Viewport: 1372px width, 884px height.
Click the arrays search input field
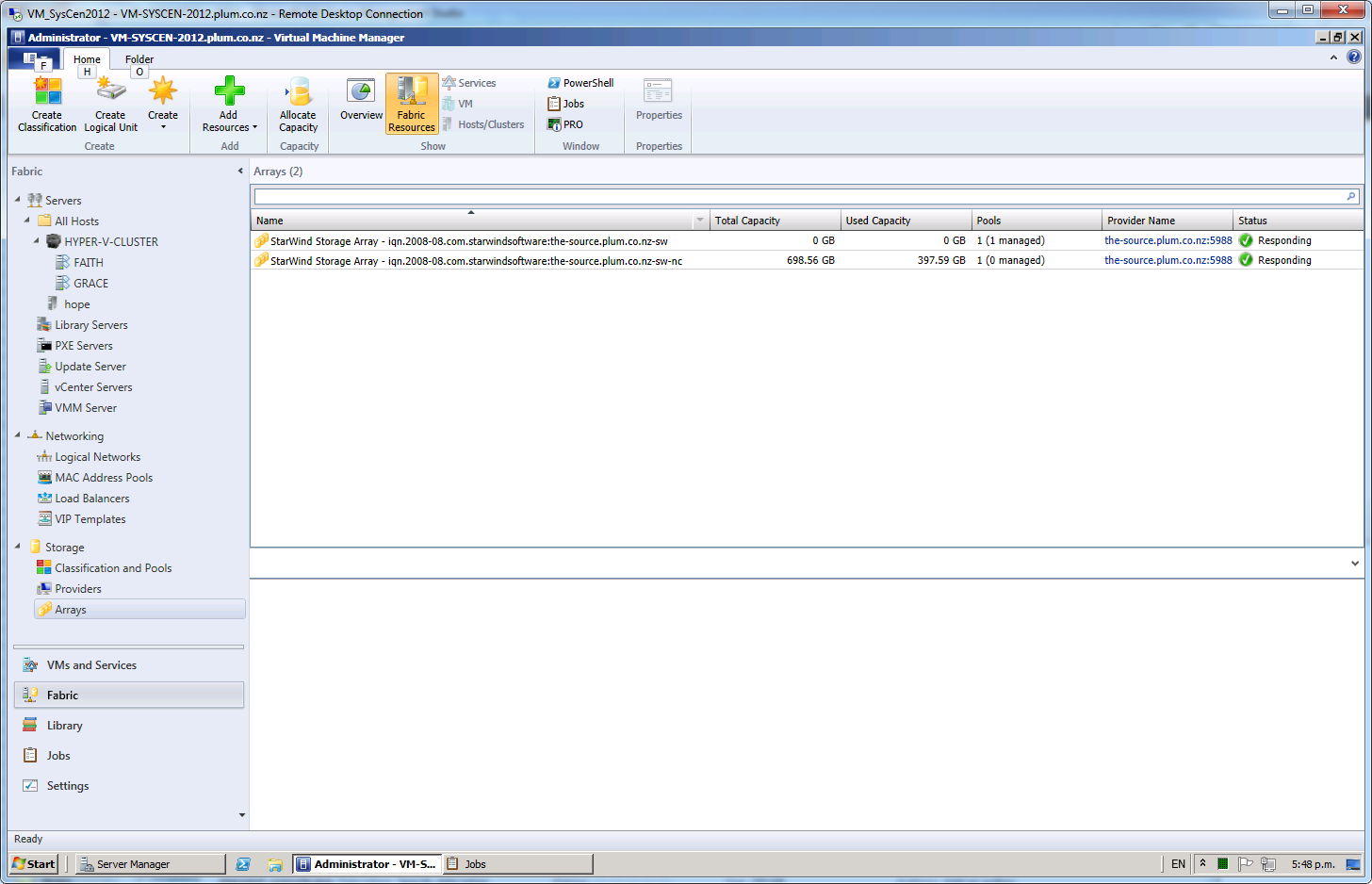[x=799, y=196]
